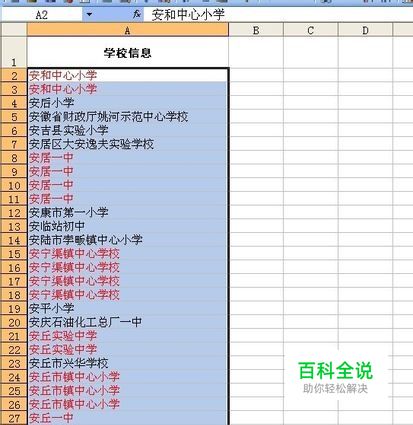Click 安居一中 in row 10

pos(128,185)
